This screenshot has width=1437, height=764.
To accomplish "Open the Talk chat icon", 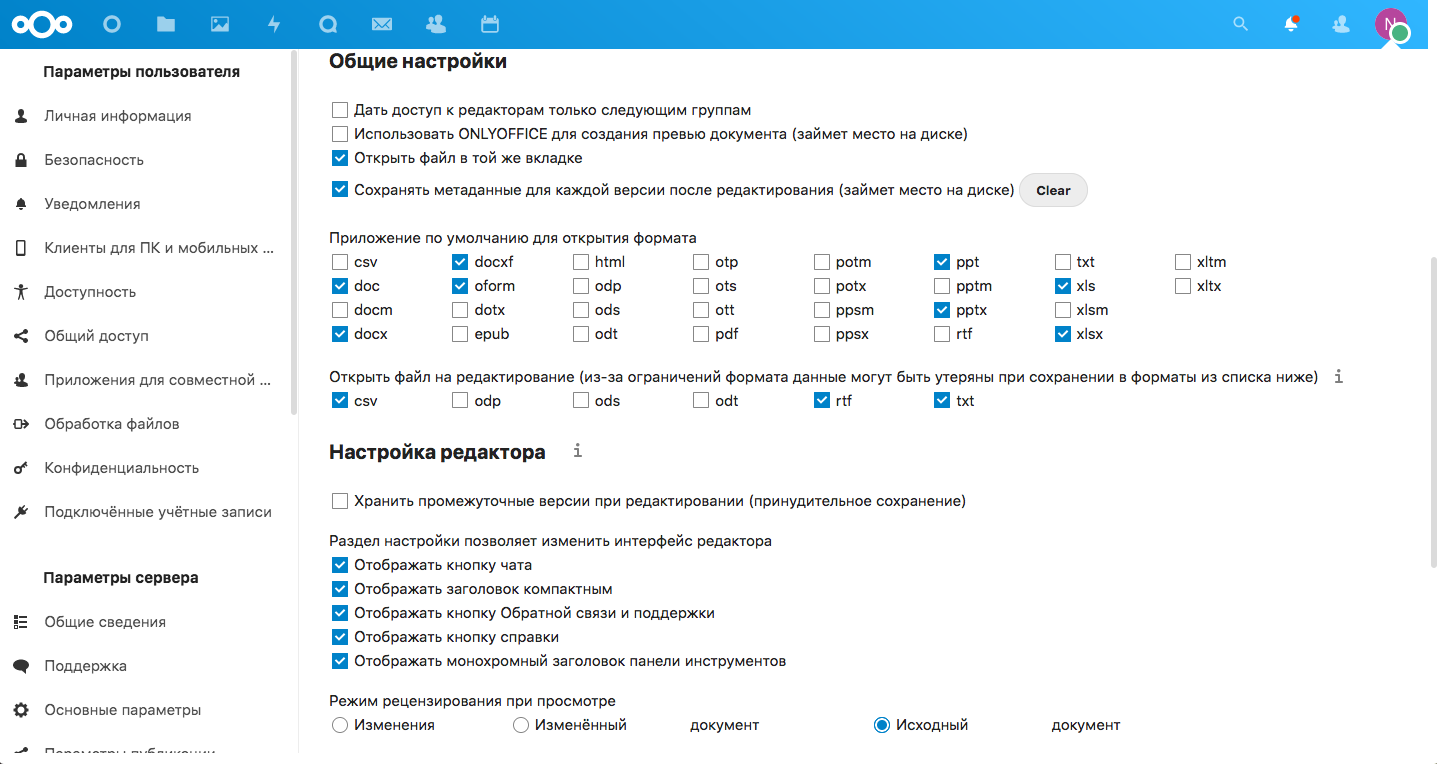I will point(327,24).
